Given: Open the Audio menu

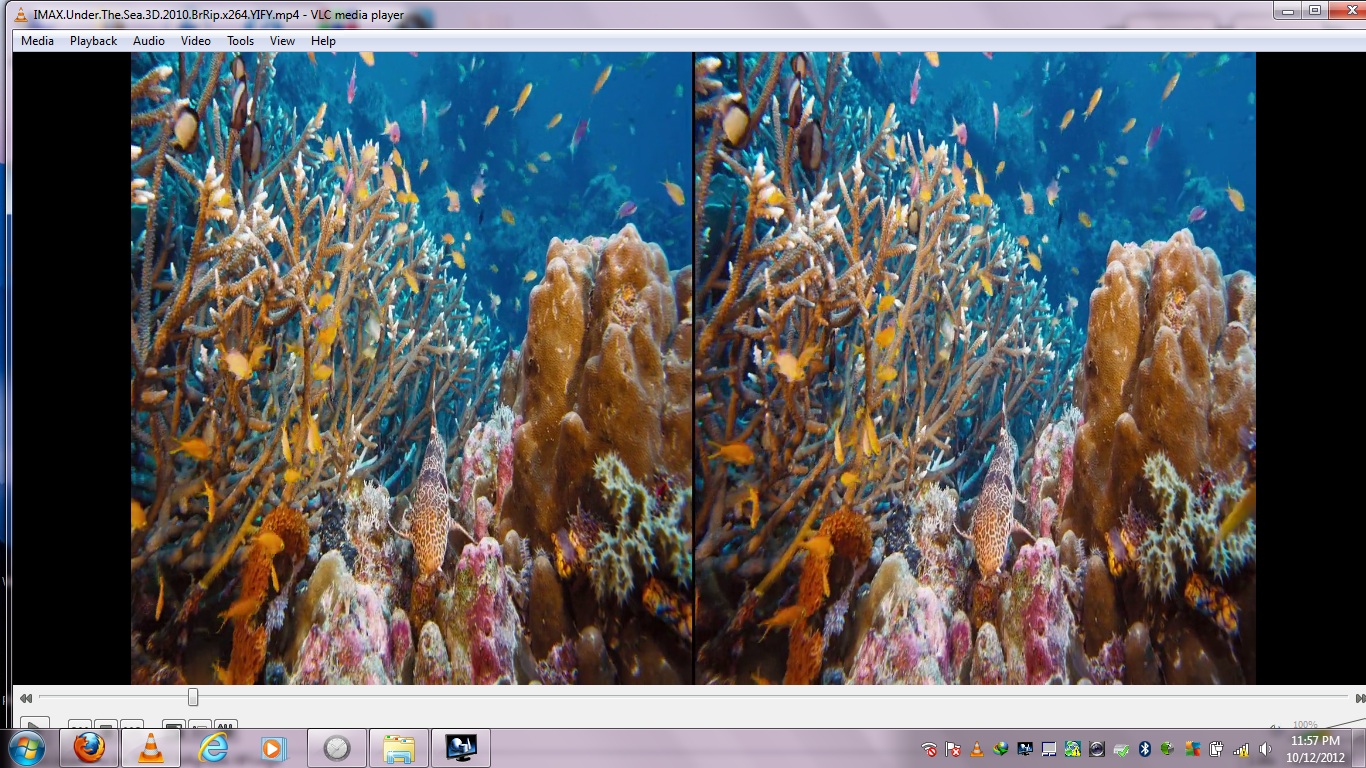Looking at the screenshot, I should 149,41.
